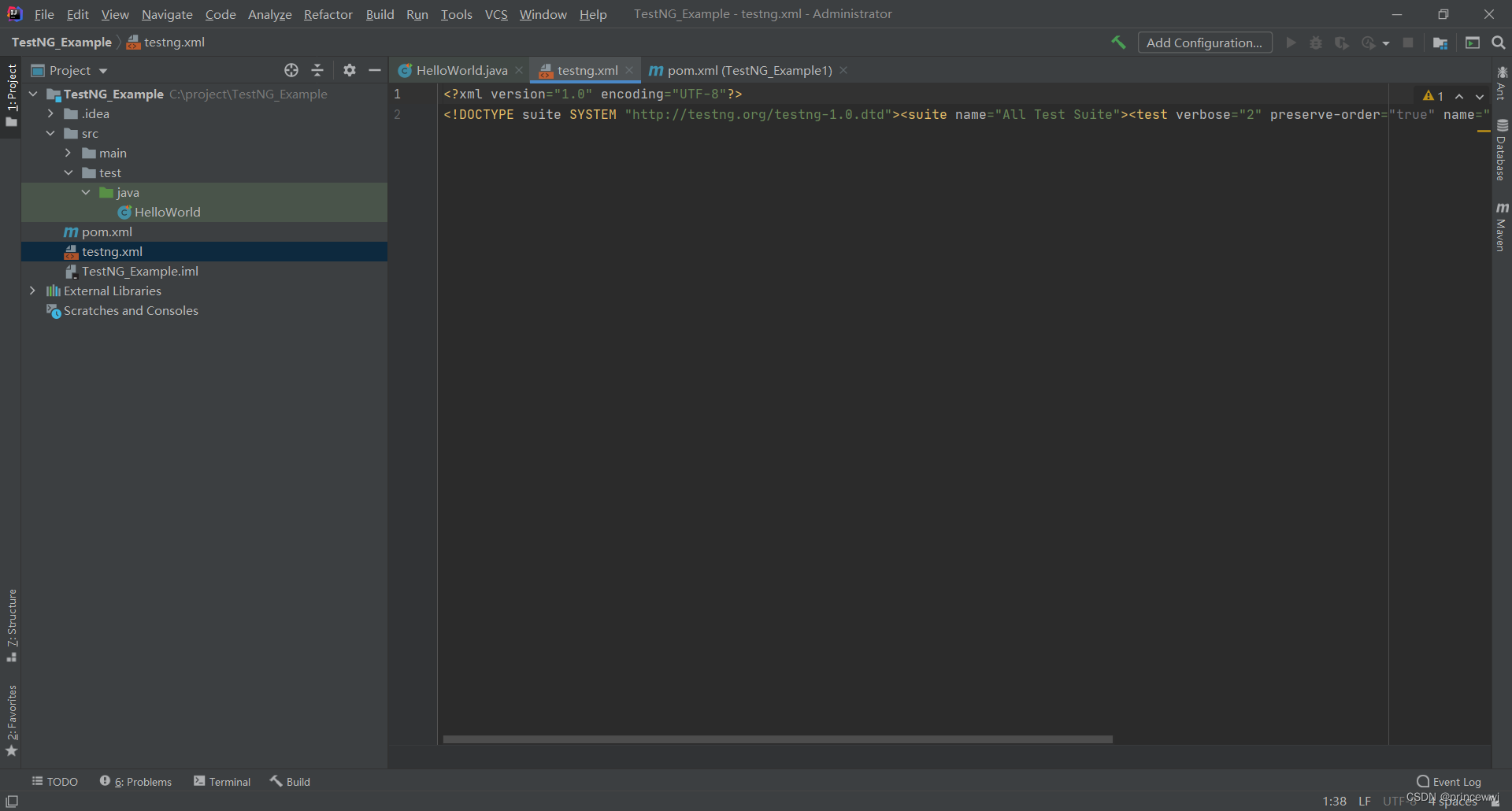
Task: Click the warning indicator in editor
Action: (x=1433, y=96)
